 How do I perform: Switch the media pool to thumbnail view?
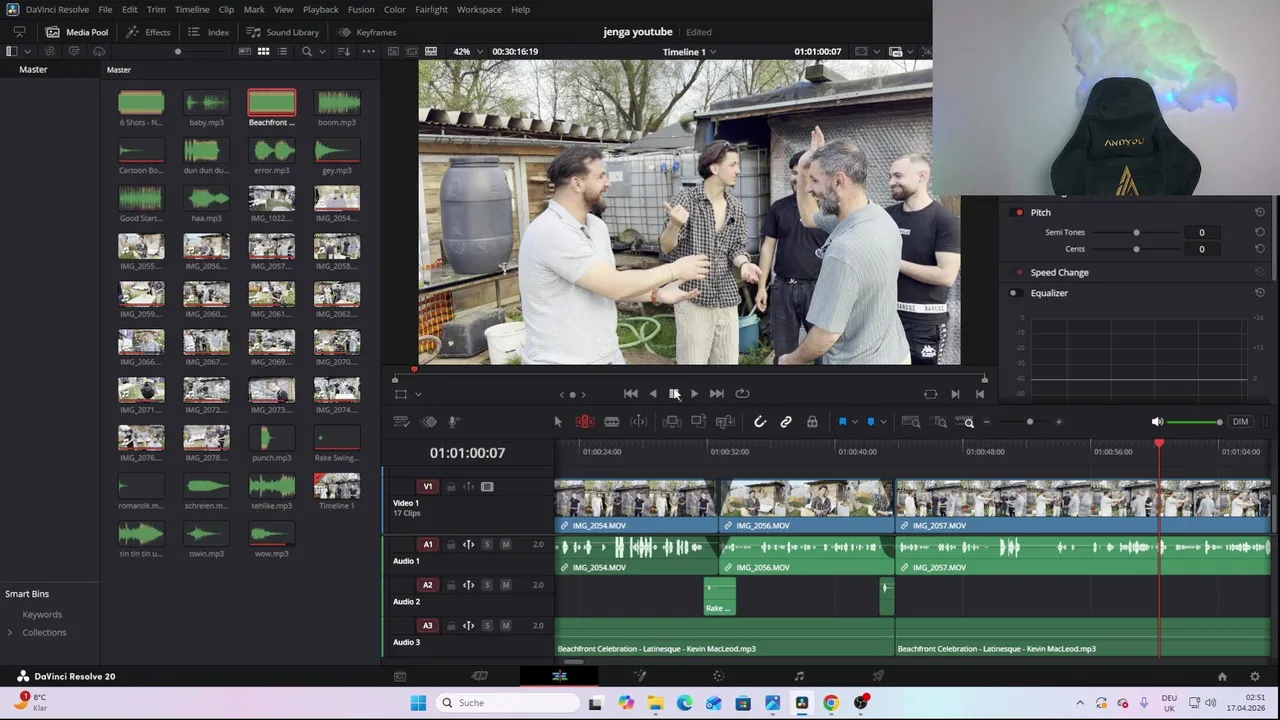263,51
